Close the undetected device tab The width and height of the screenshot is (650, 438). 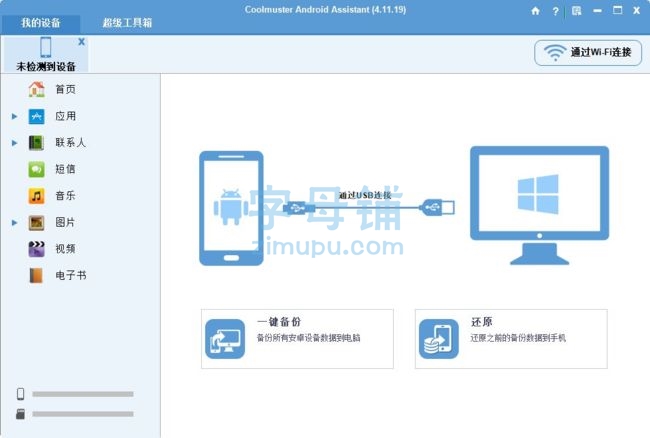tap(81, 41)
